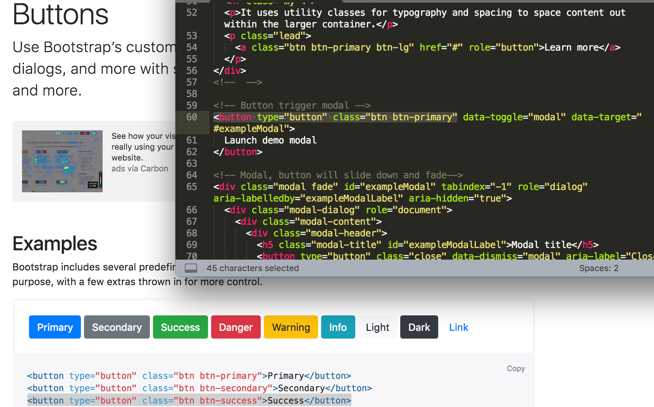Click the green Success button
The height and width of the screenshot is (407, 654).
[x=180, y=327]
